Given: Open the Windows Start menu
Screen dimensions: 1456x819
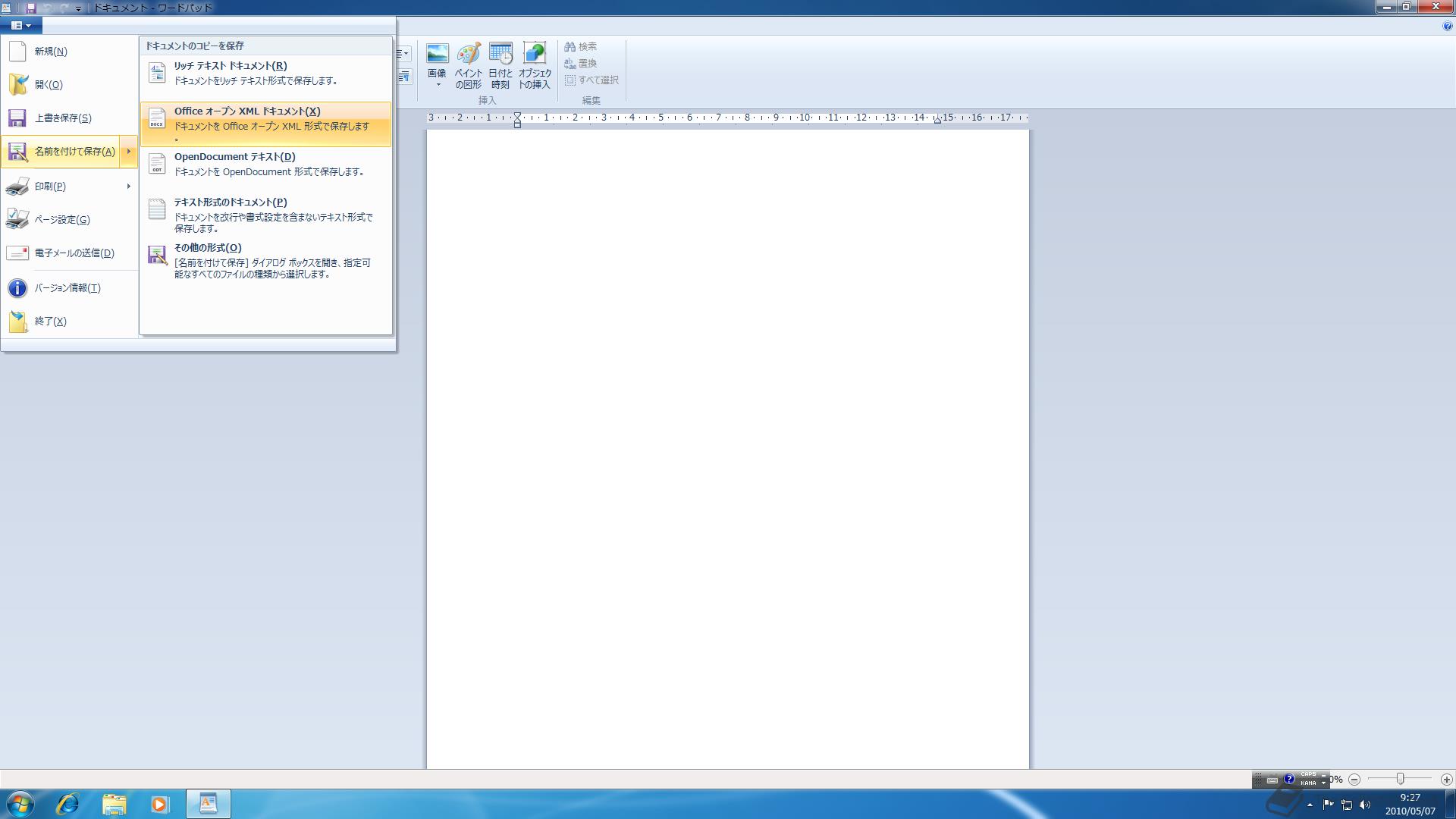Looking at the screenshot, I should coord(20,804).
